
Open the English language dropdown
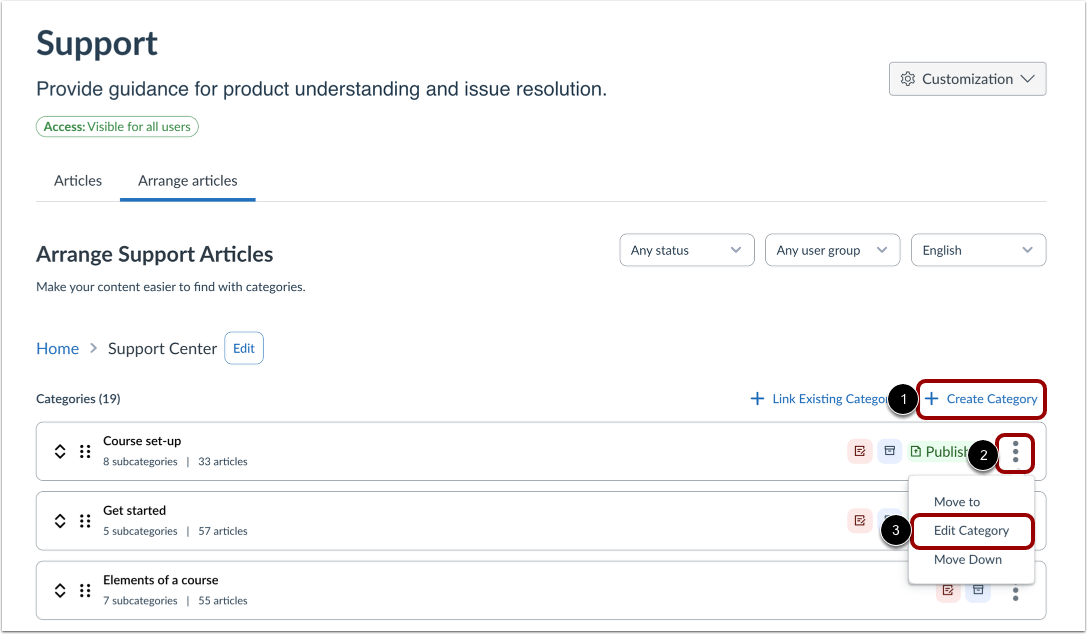tap(978, 250)
